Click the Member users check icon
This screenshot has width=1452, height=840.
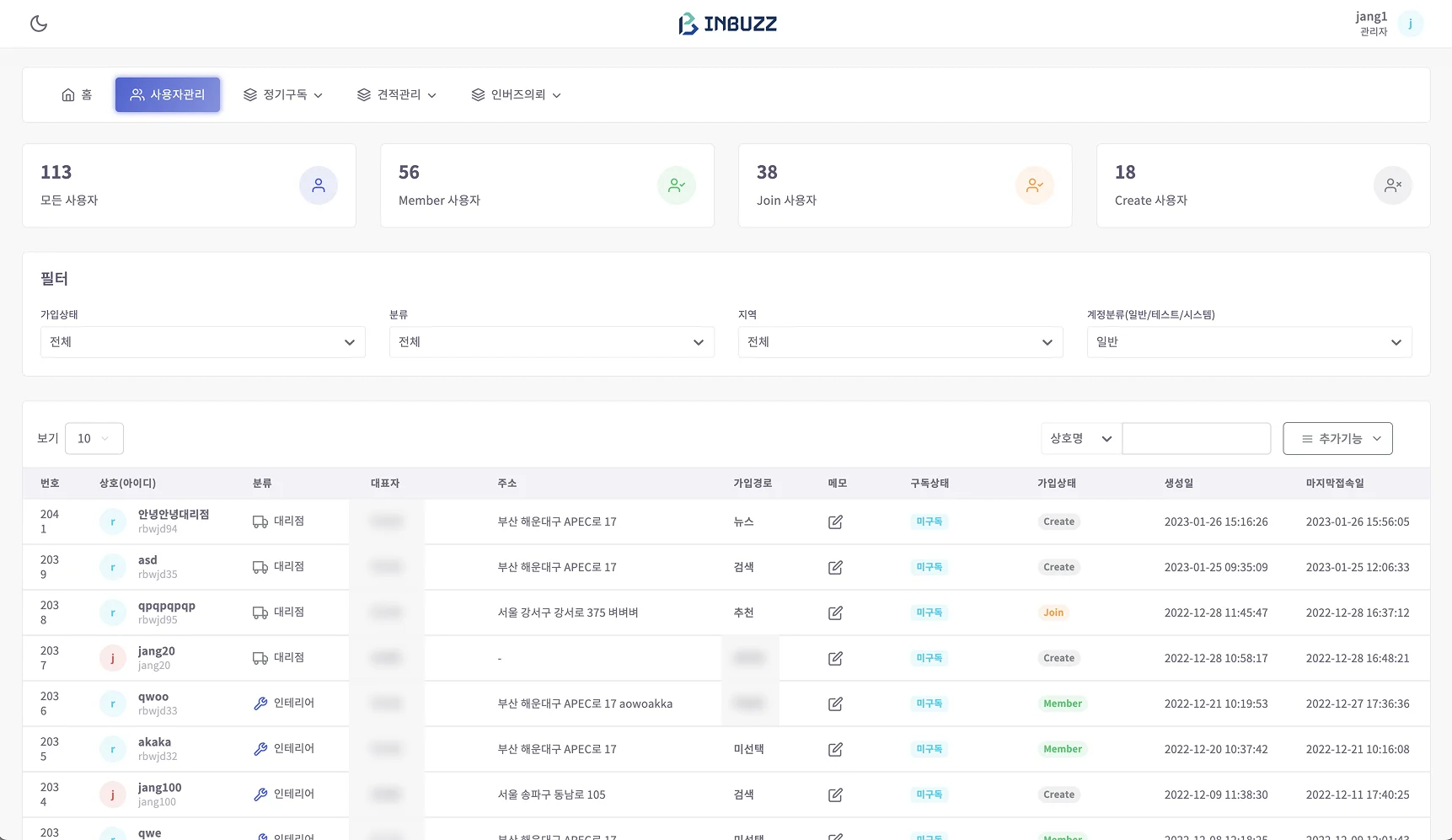coord(677,185)
